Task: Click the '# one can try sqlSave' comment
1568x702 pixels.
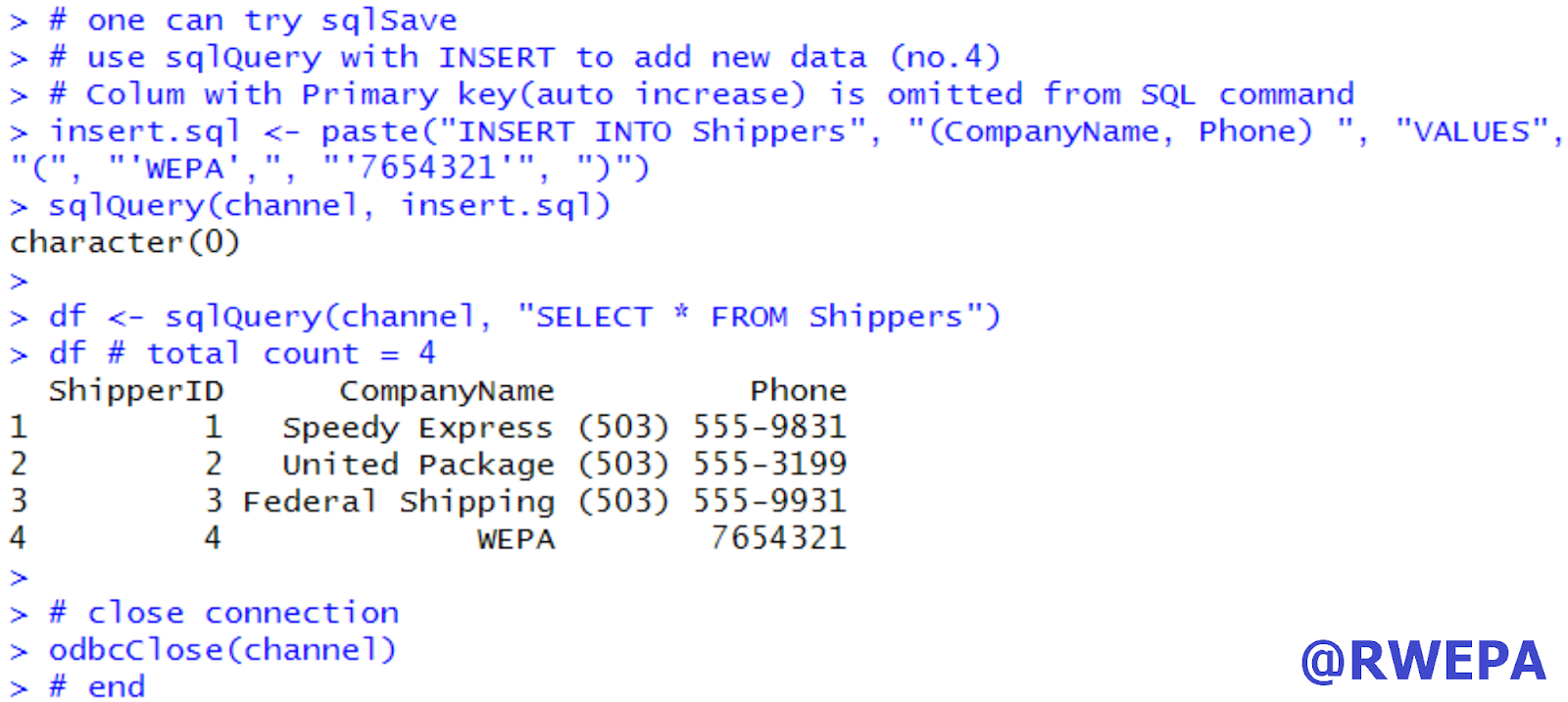Action: pyautogui.click(x=253, y=21)
